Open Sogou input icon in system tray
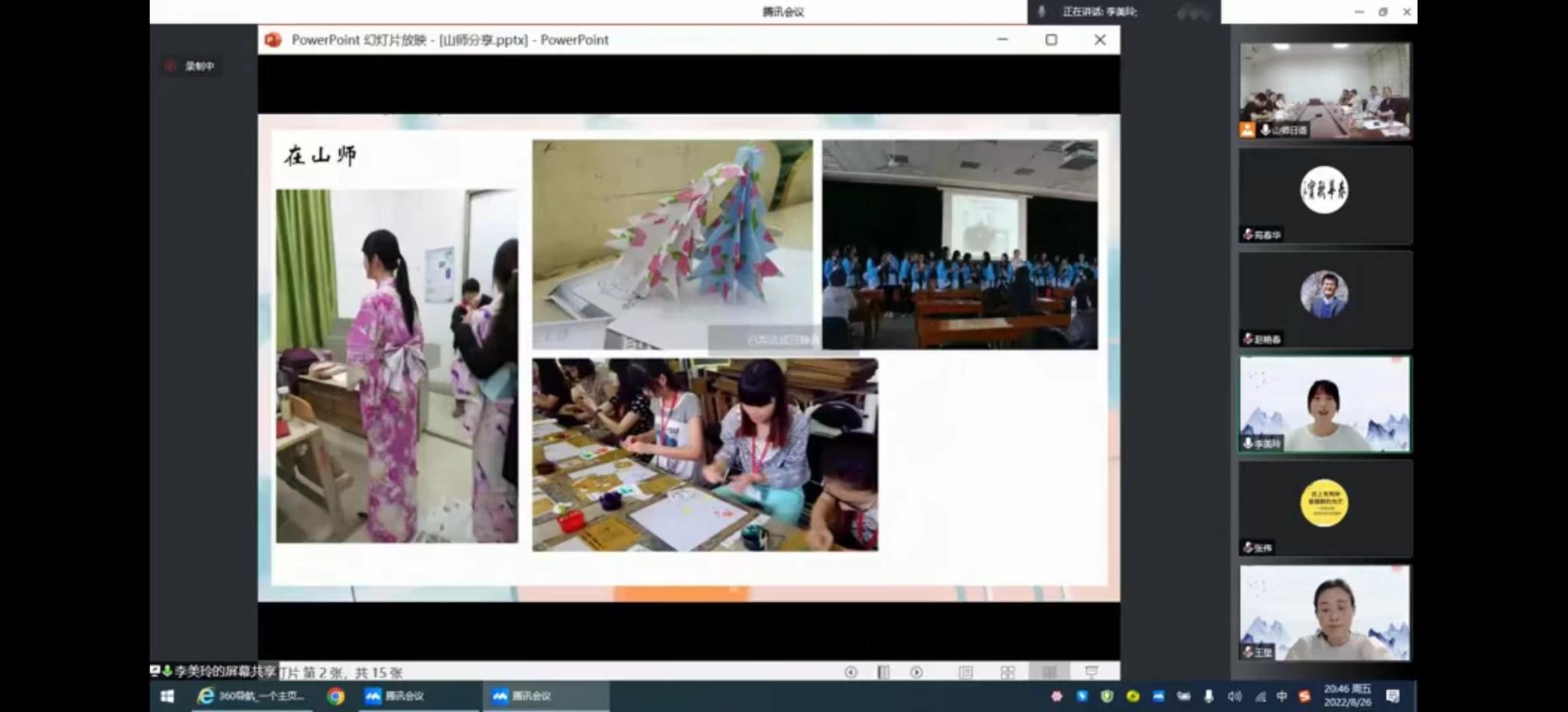Image resolution: width=1568 pixels, height=712 pixels. (x=1305, y=696)
